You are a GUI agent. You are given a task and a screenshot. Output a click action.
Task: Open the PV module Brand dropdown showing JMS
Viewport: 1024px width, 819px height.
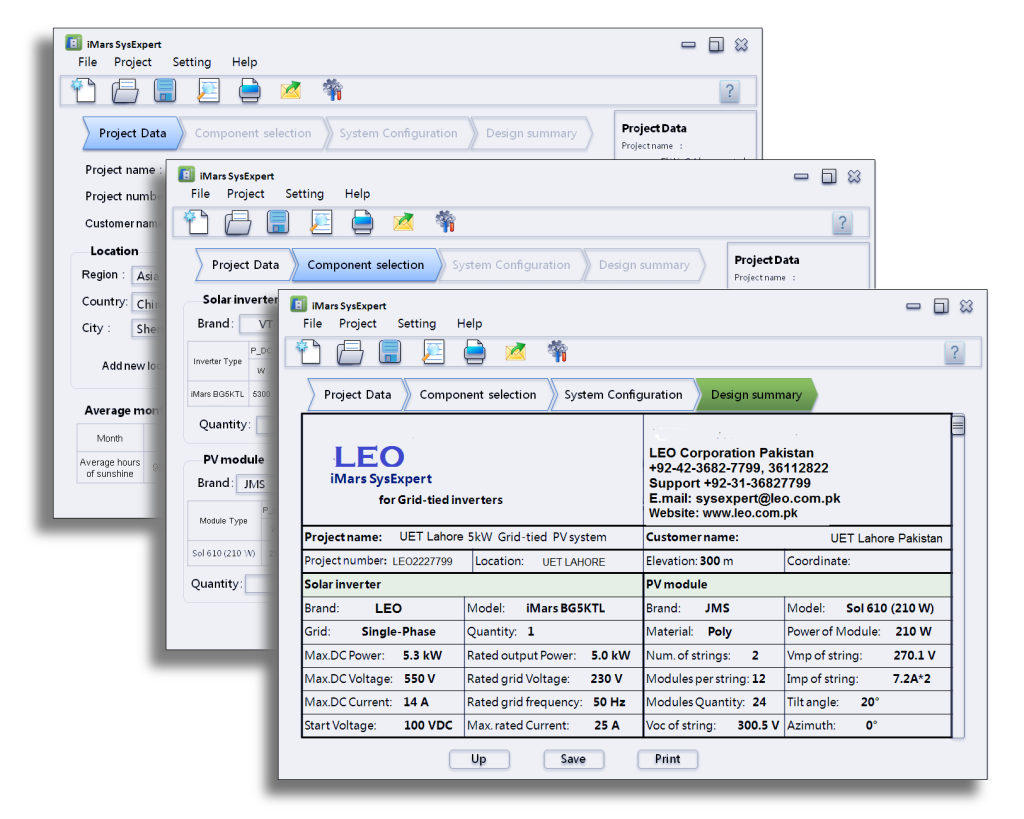(256, 484)
